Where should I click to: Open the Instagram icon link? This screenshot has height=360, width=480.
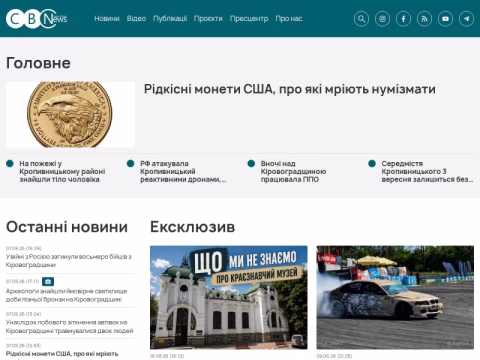[x=382, y=19]
